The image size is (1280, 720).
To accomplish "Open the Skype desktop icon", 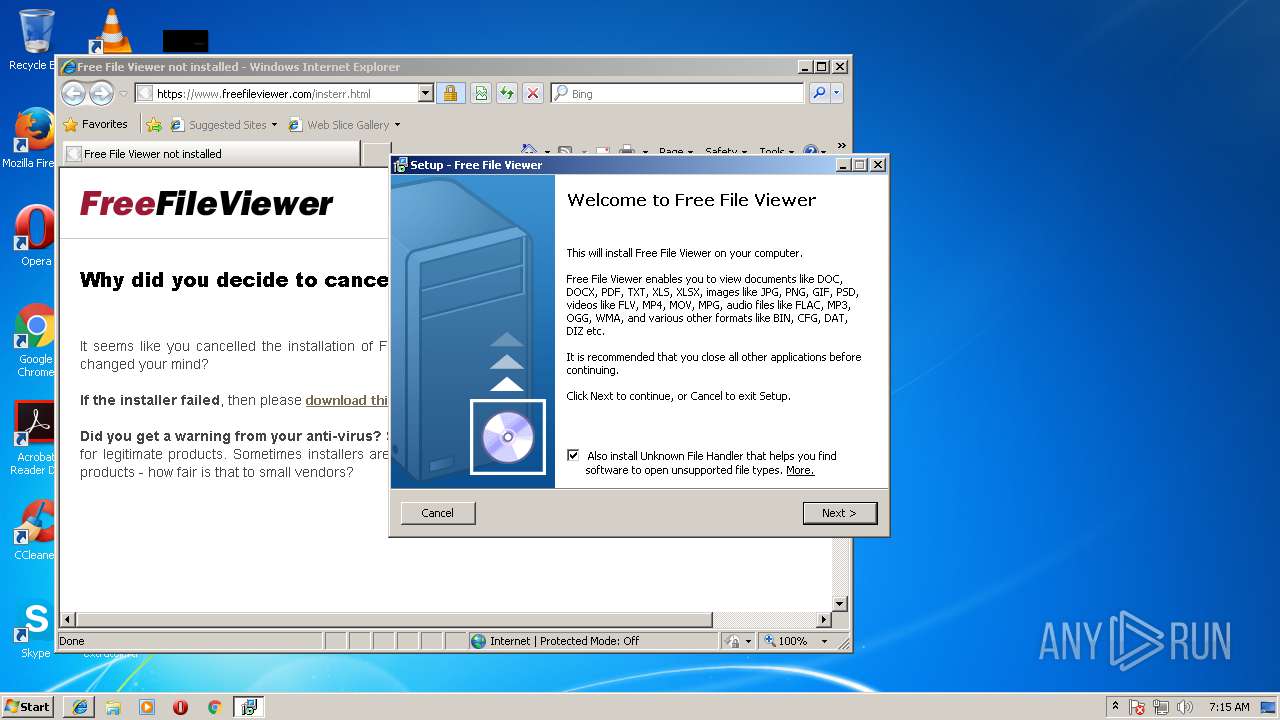I will [x=35, y=628].
